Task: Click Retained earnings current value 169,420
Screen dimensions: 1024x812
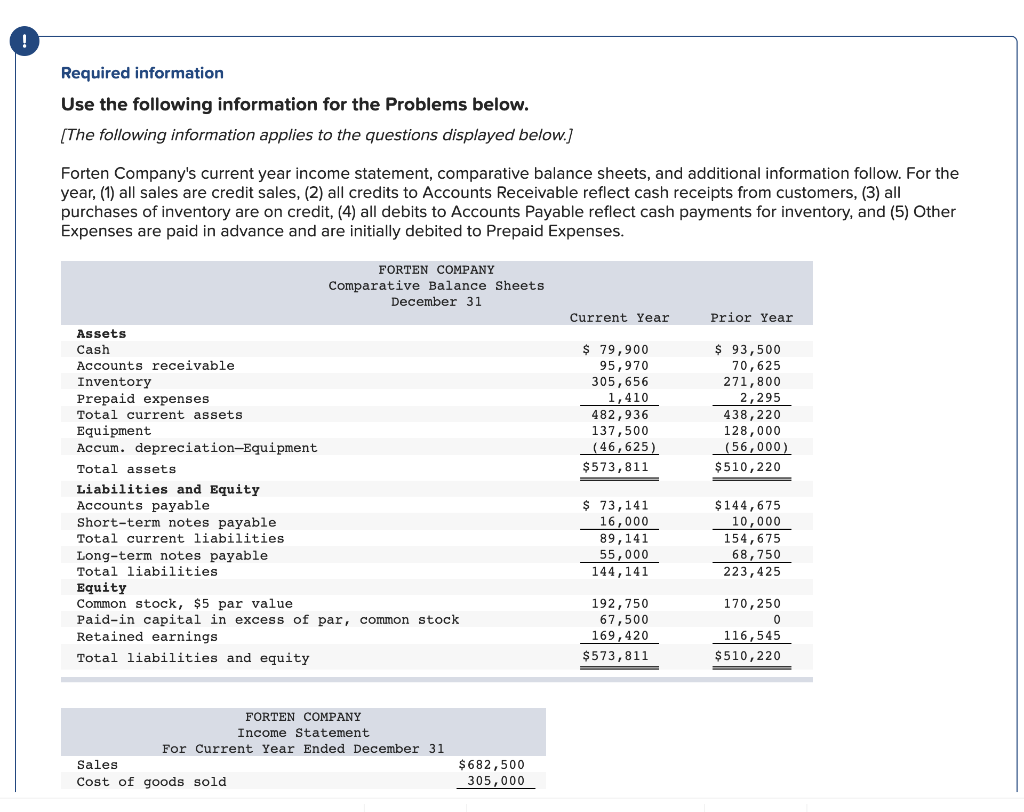Action: pos(620,636)
